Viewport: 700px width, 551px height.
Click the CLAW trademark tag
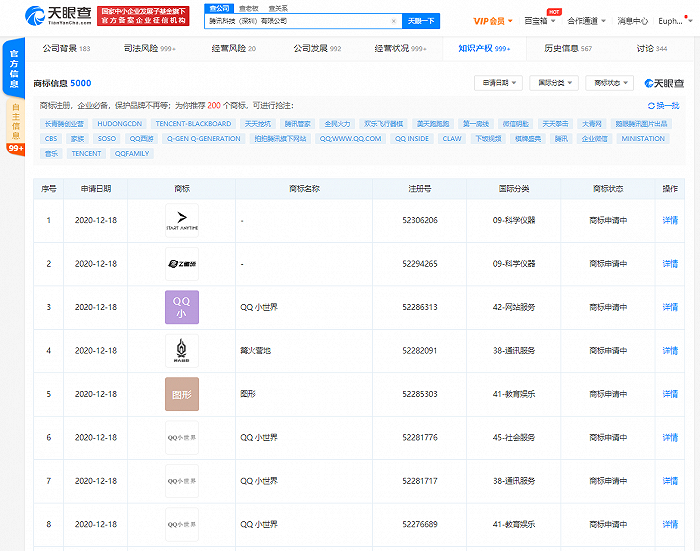pos(452,138)
